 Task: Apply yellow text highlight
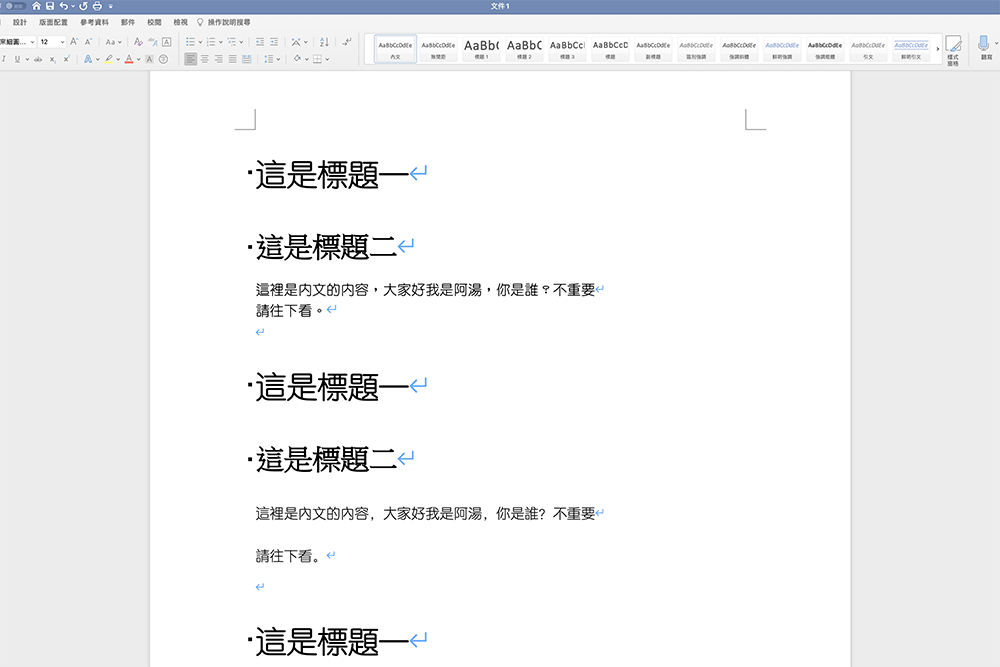[x=109, y=58]
